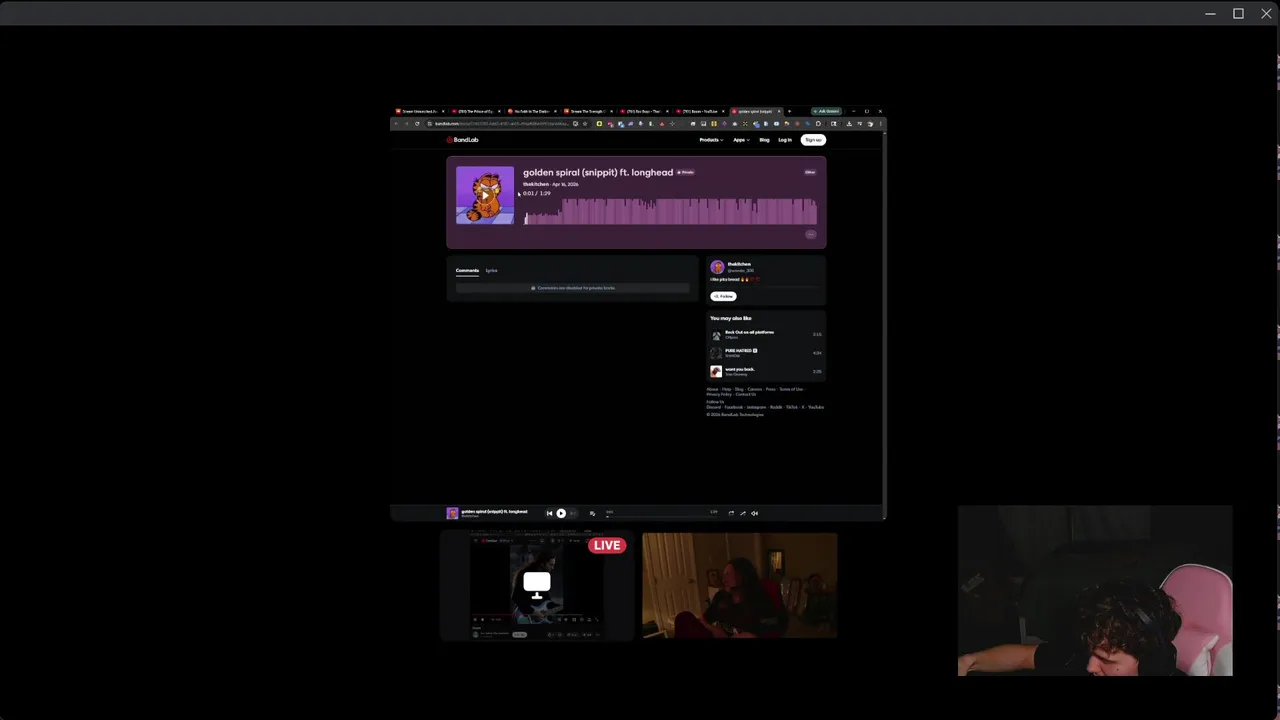Switch to the Comments tab
This screenshot has width=1280, height=720.
point(467,270)
